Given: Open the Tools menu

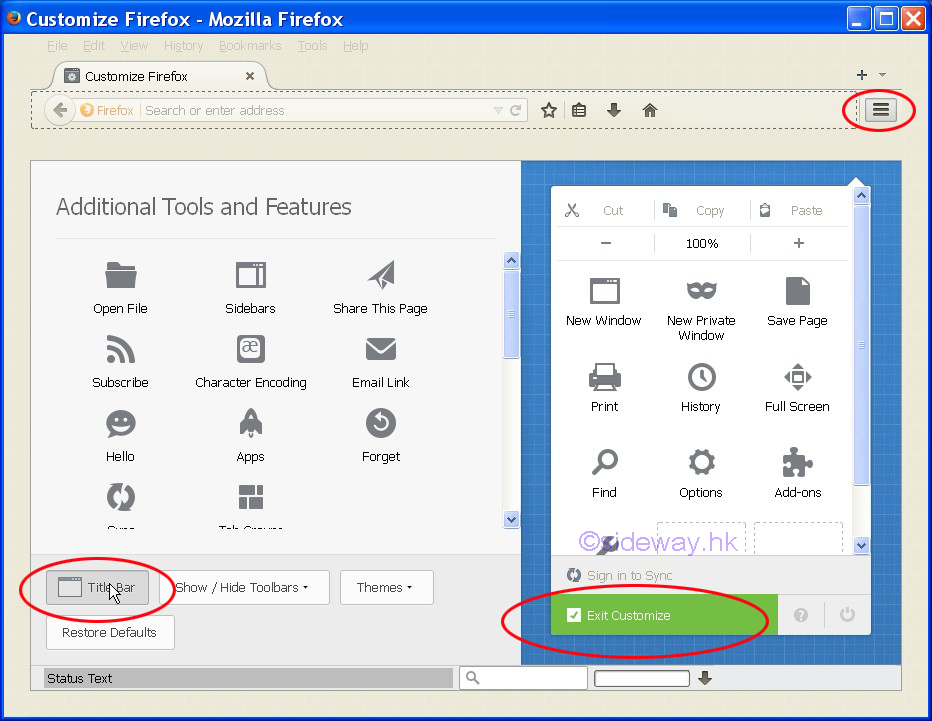Looking at the screenshot, I should pos(313,46).
